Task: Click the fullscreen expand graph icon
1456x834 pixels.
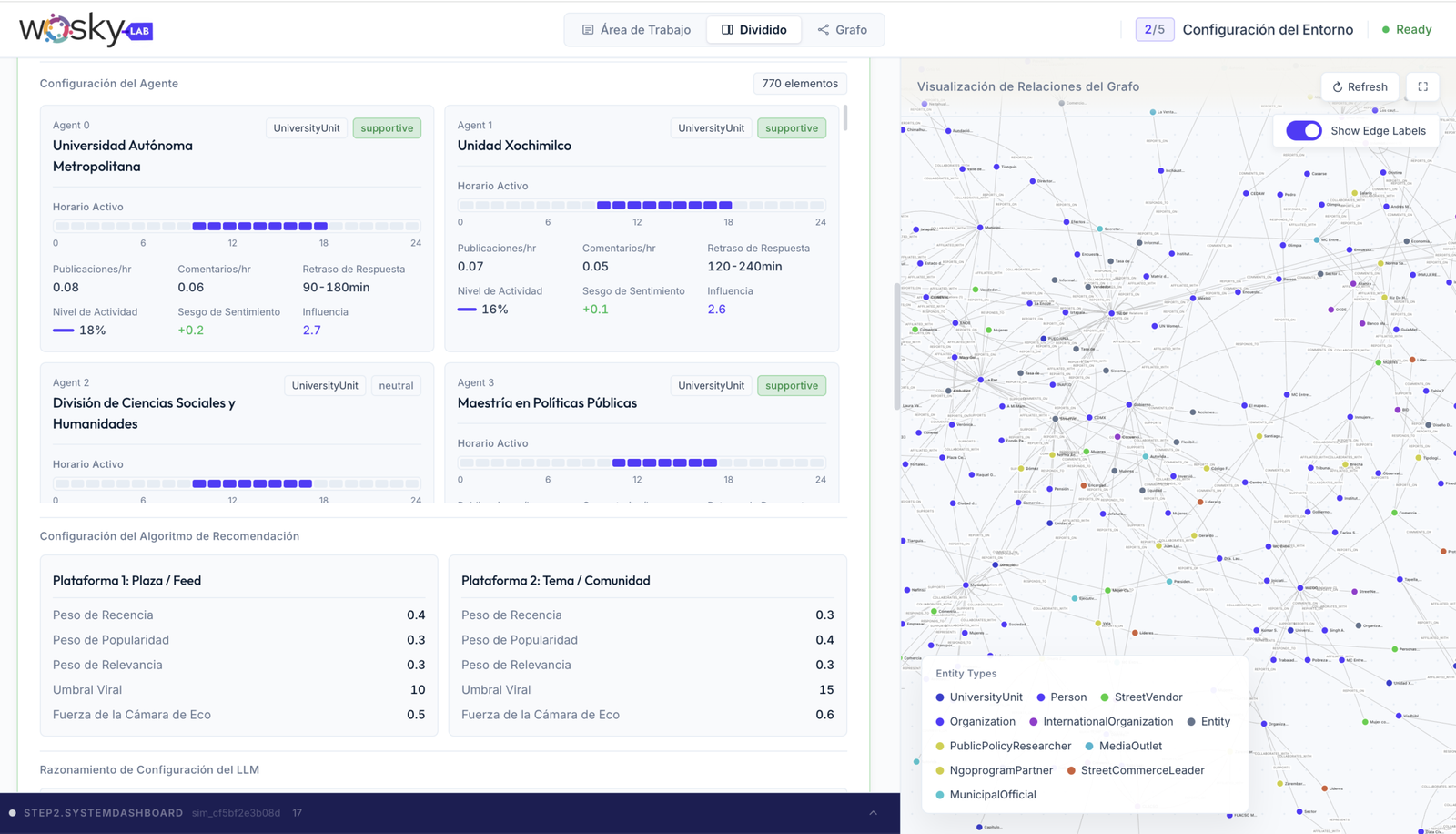Action: pyautogui.click(x=1422, y=86)
